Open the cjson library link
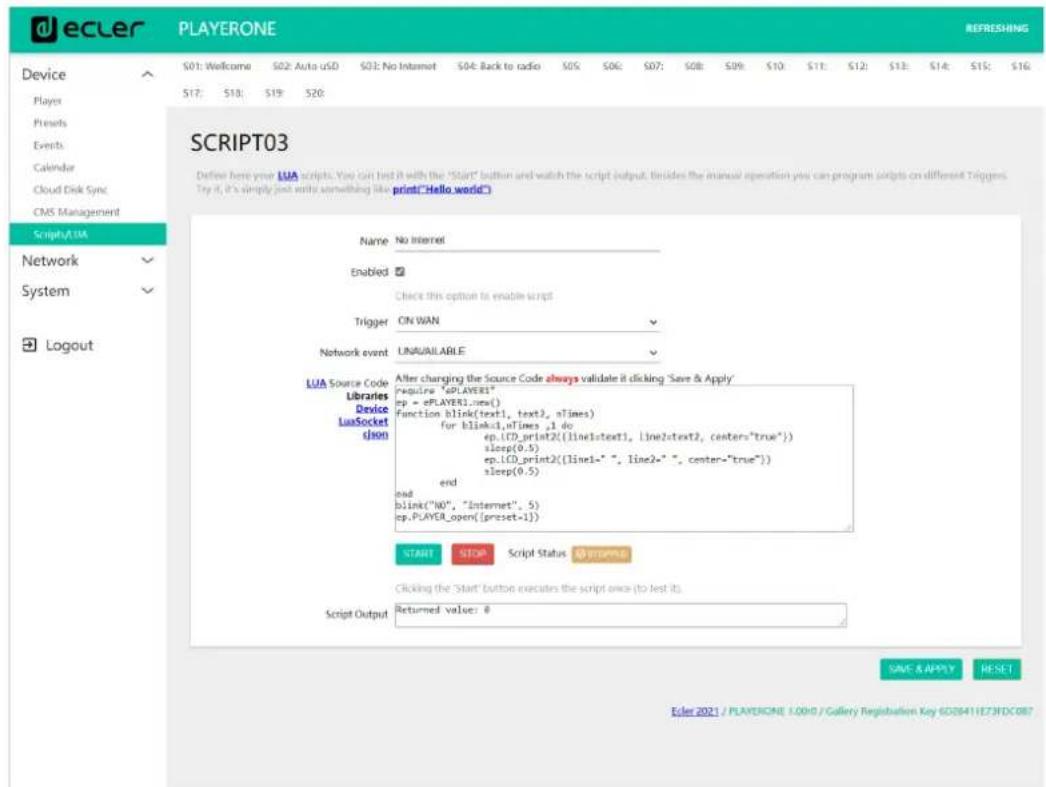This screenshot has height=787, width=1046. [x=375, y=434]
